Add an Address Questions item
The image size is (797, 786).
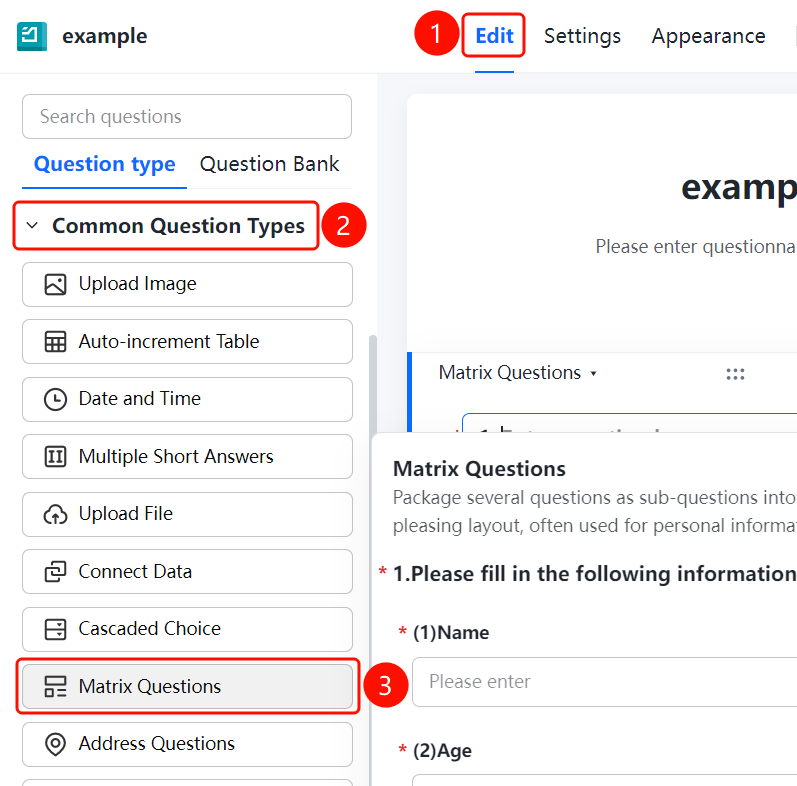coord(188,744)
